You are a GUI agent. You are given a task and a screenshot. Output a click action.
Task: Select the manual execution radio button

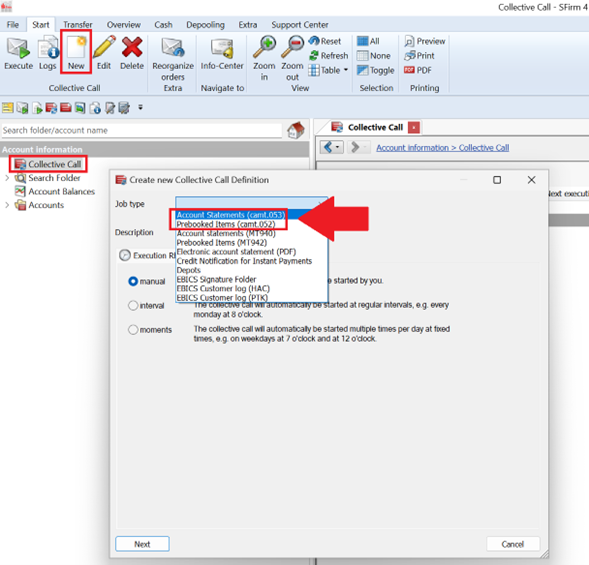tap(133, 281)
